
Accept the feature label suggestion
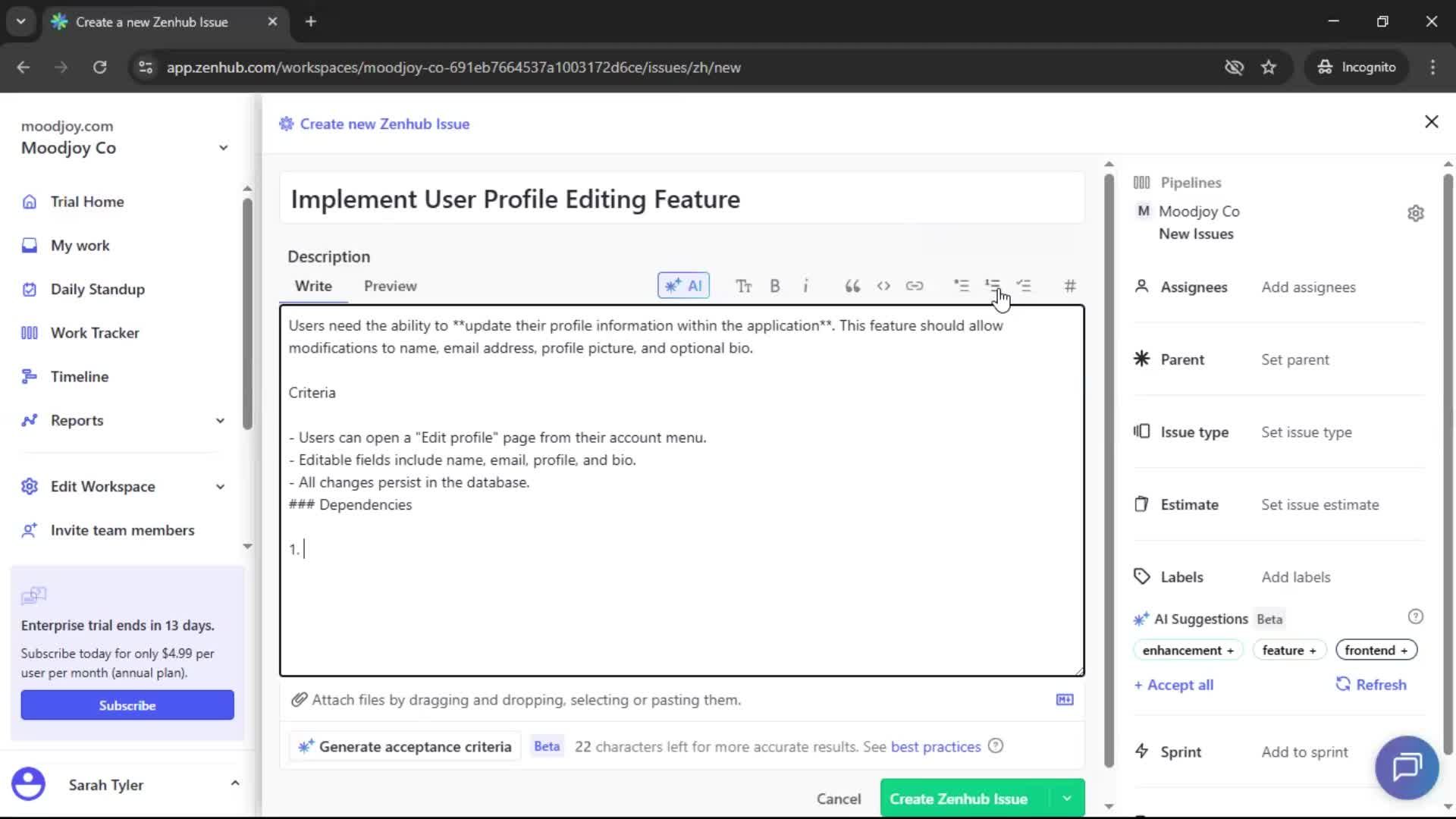1288,650
